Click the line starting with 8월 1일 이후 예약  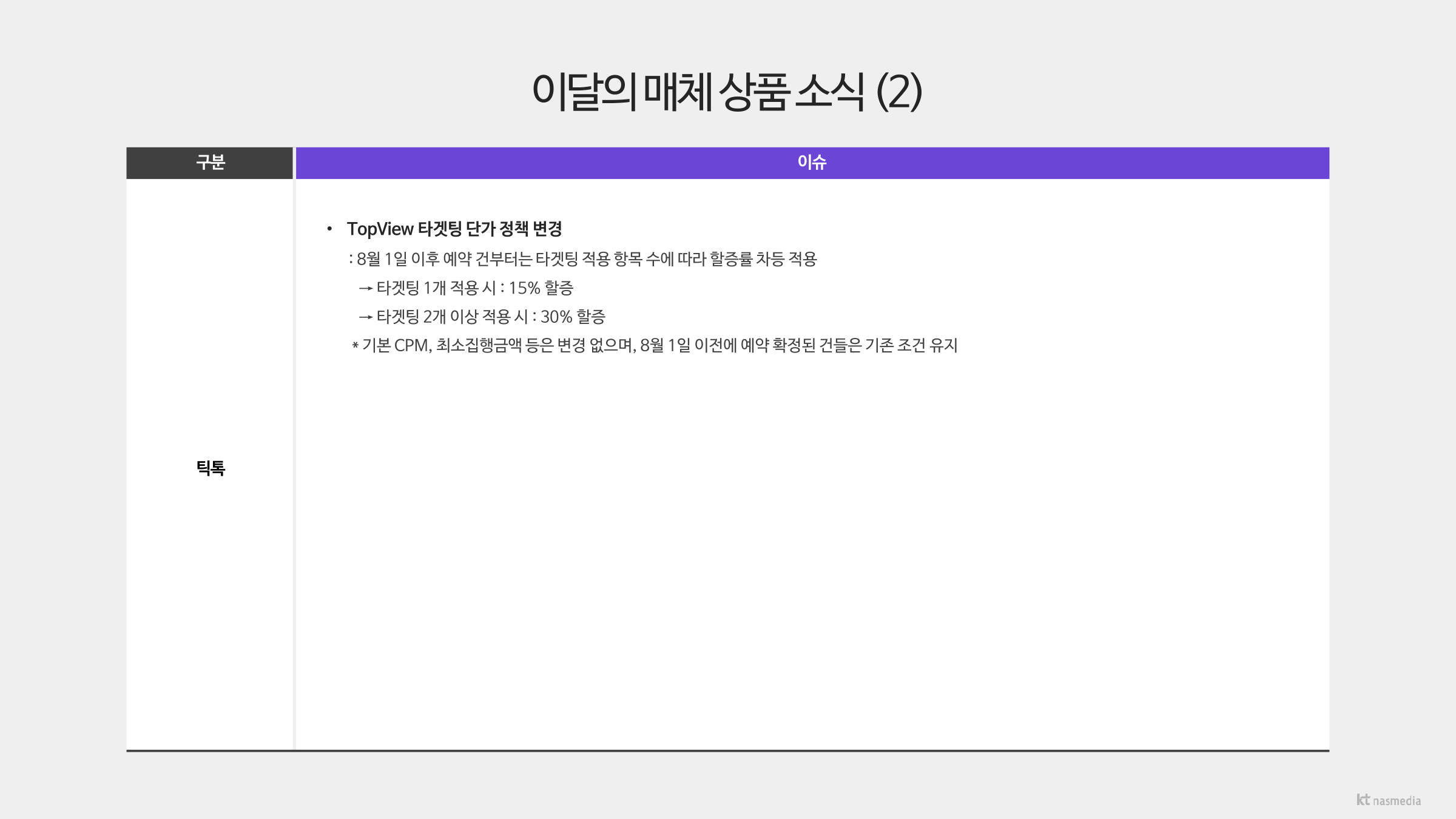(583, 259)
